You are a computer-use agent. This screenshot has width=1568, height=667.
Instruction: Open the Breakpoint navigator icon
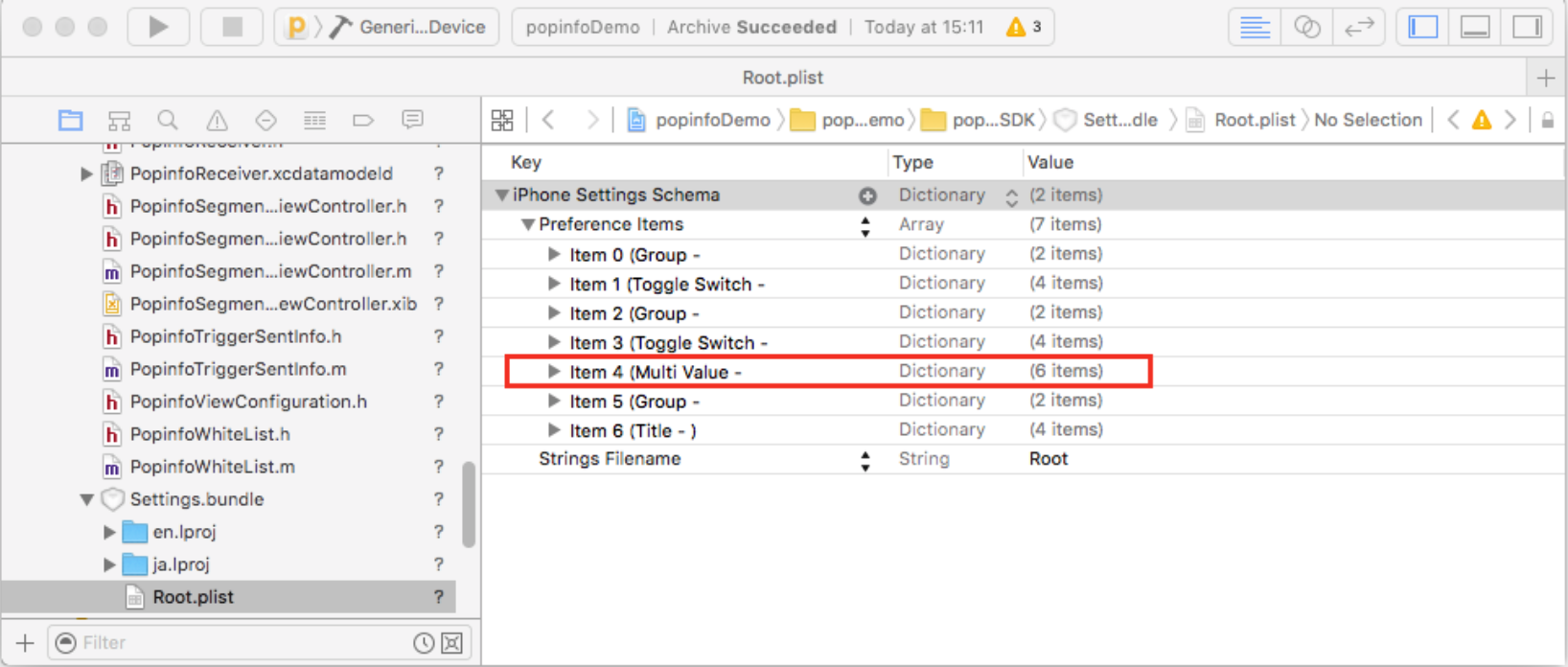pos(362,120)
